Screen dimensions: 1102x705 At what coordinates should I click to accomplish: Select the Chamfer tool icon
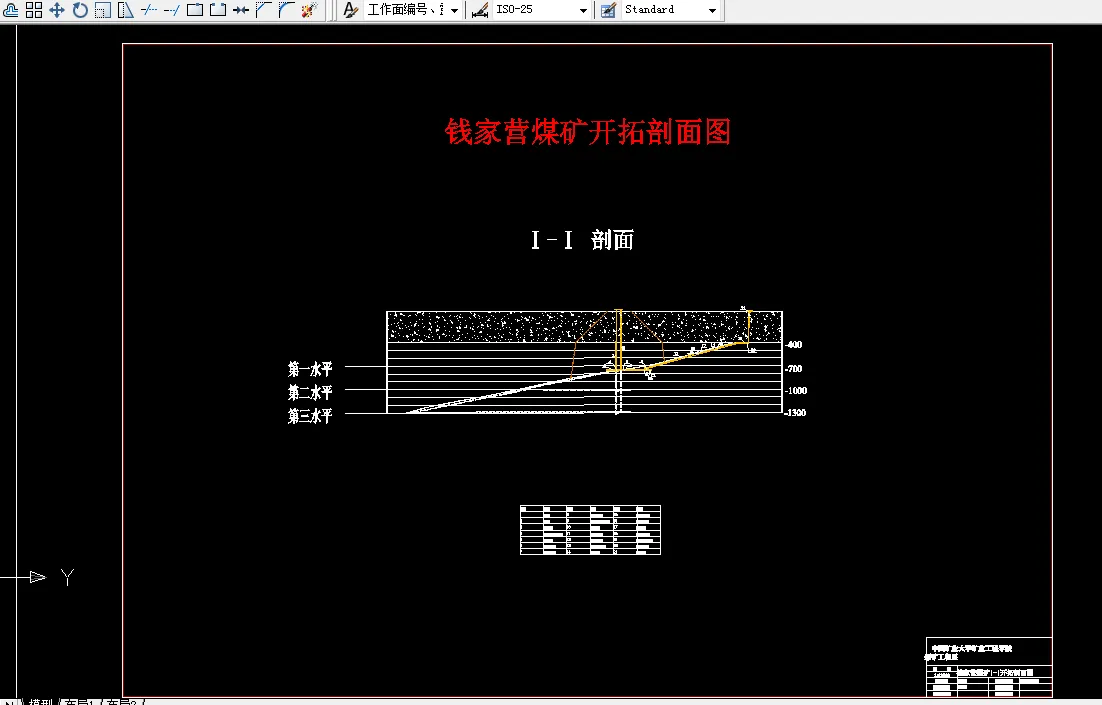coord(264,9)
